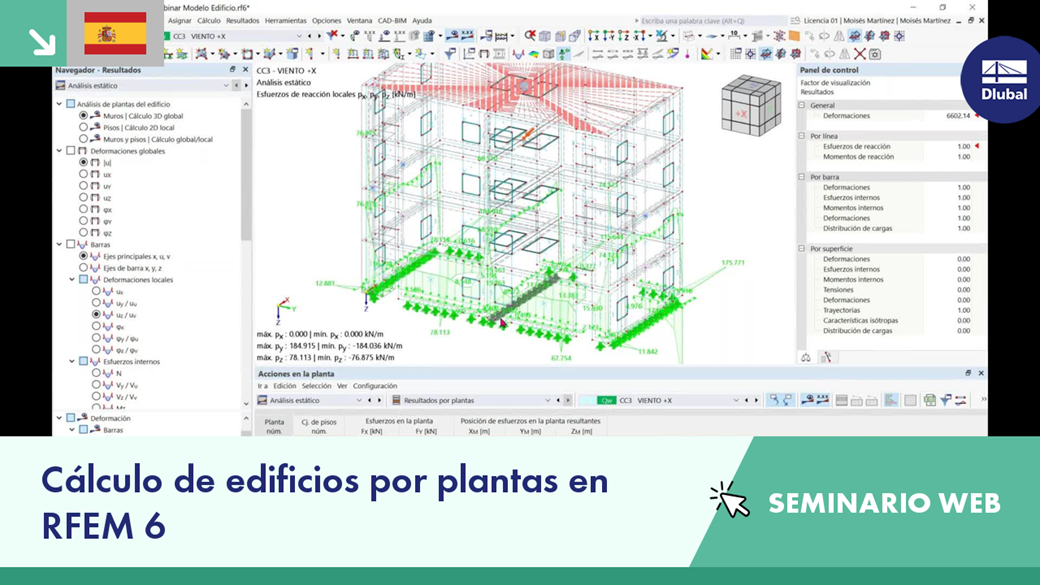Collapse the Deformaciones globales tree node
This screenshot has height=585, width=1040.
point(60,151)
